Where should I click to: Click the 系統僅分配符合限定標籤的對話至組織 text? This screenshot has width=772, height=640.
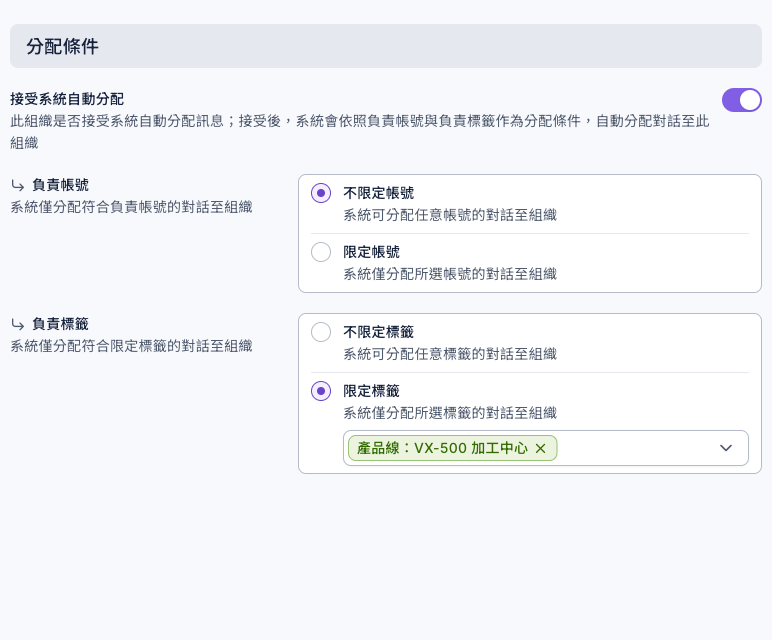pos(131,346)
